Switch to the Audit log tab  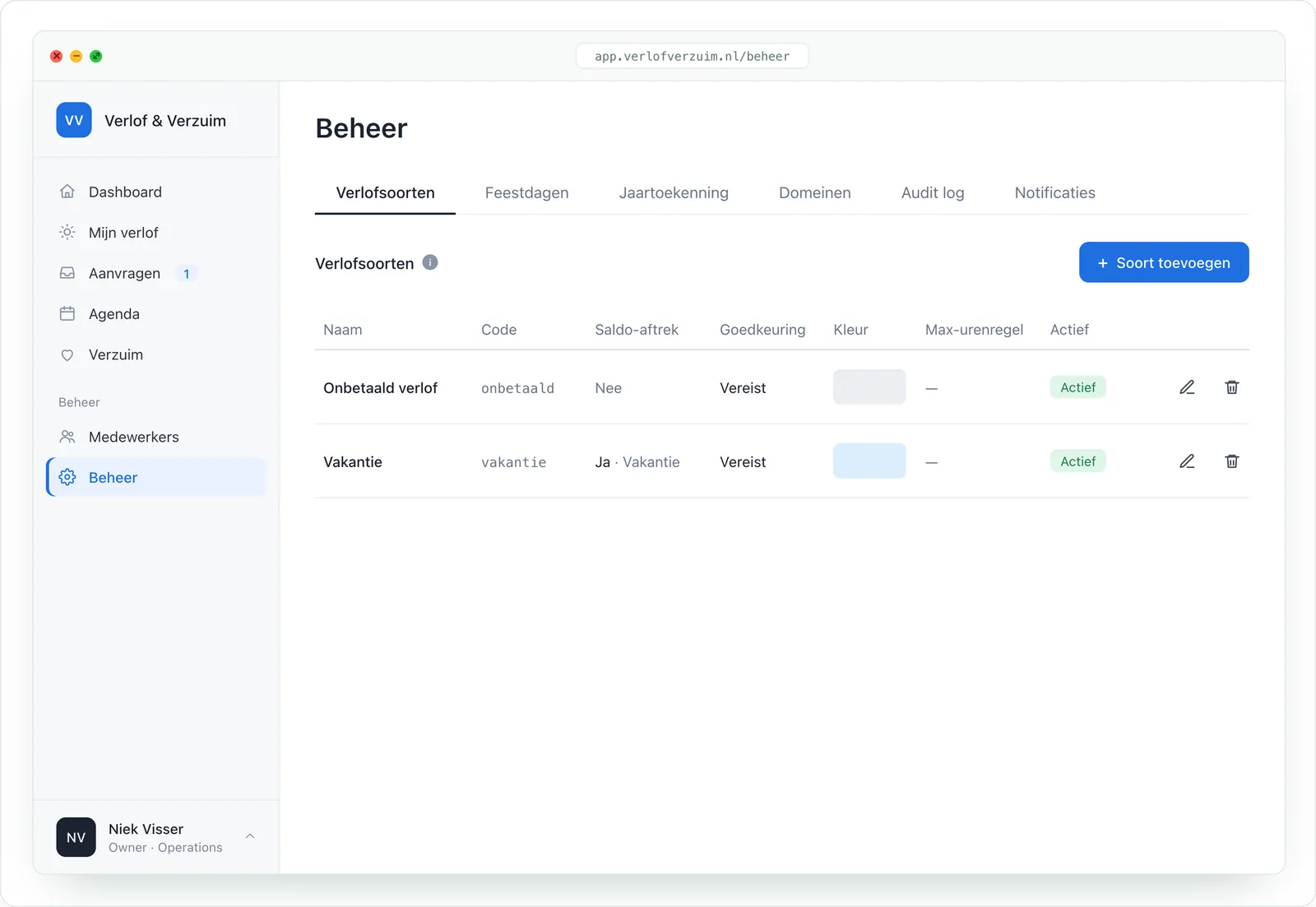coord(933,192)
